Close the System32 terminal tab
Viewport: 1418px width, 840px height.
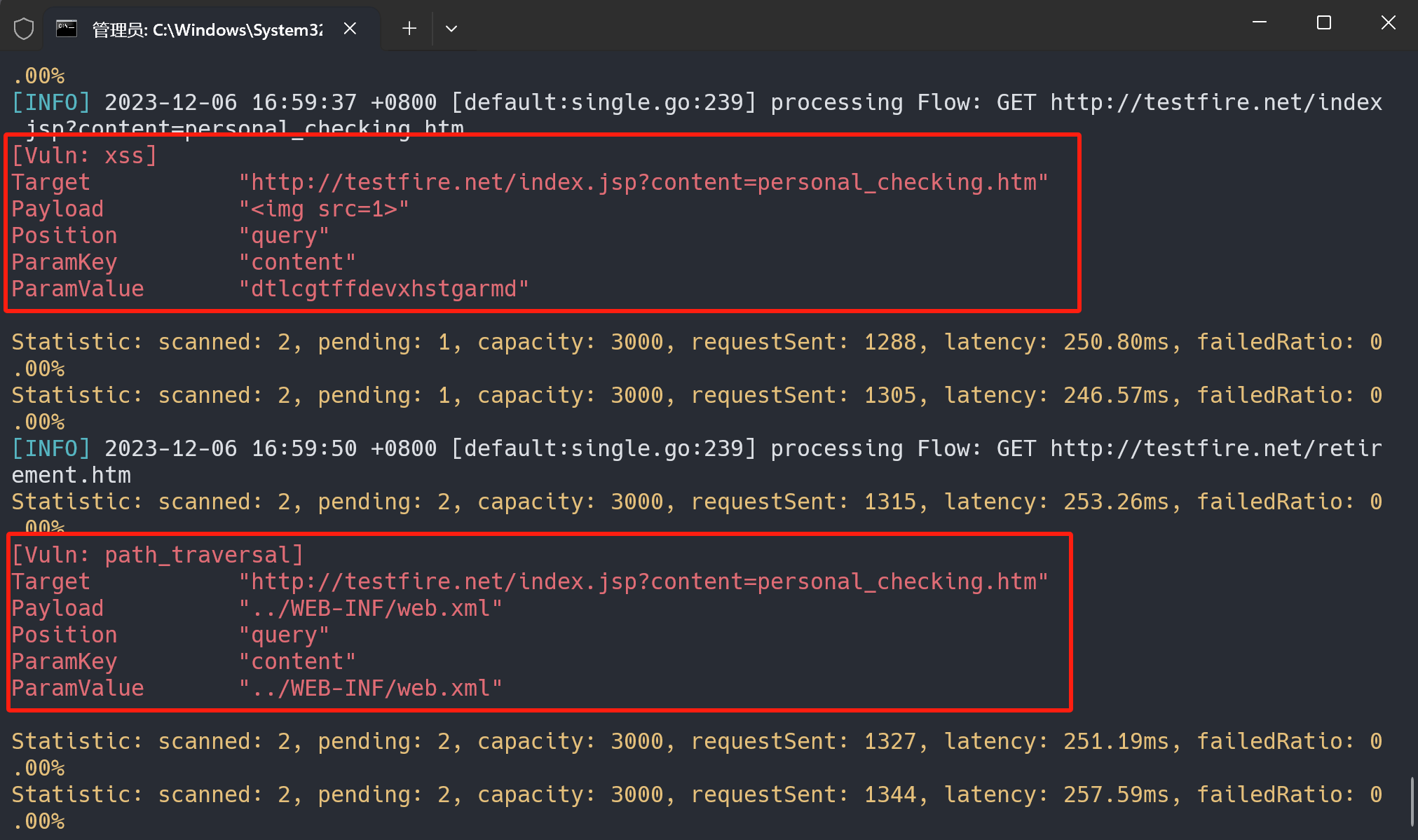point(350,29)
